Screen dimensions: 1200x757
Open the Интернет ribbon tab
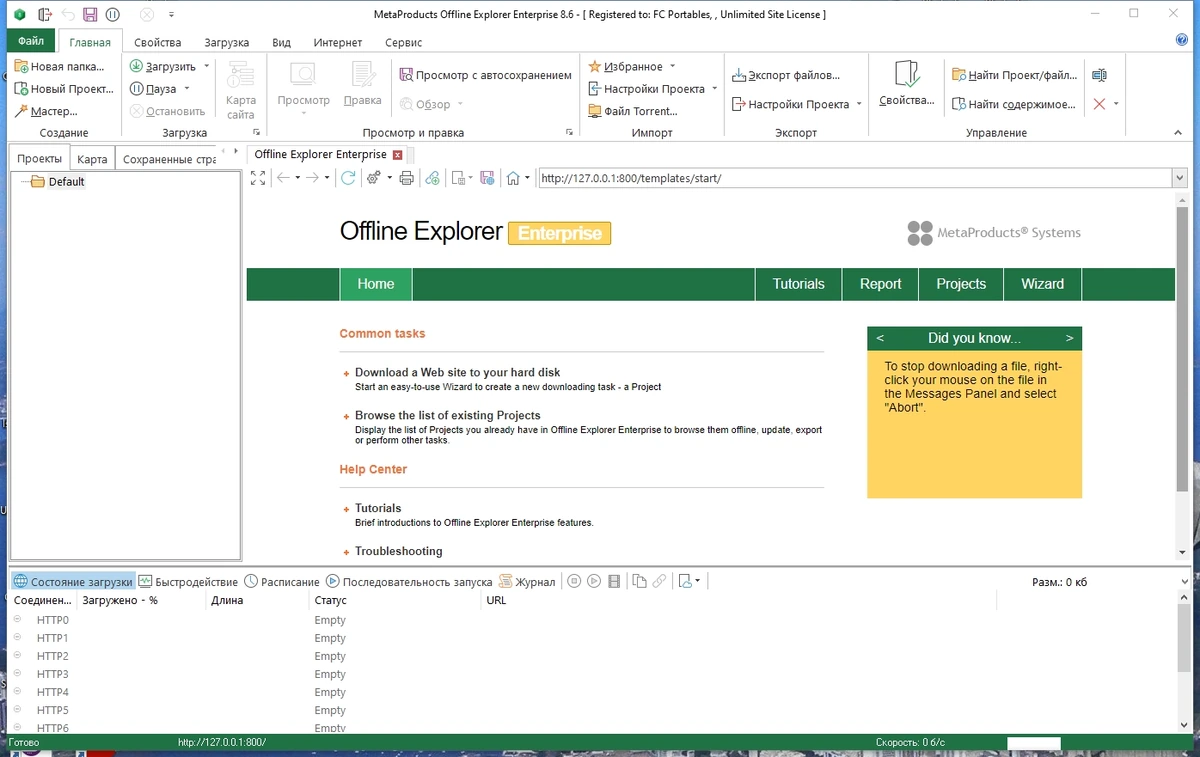point(338,42)
